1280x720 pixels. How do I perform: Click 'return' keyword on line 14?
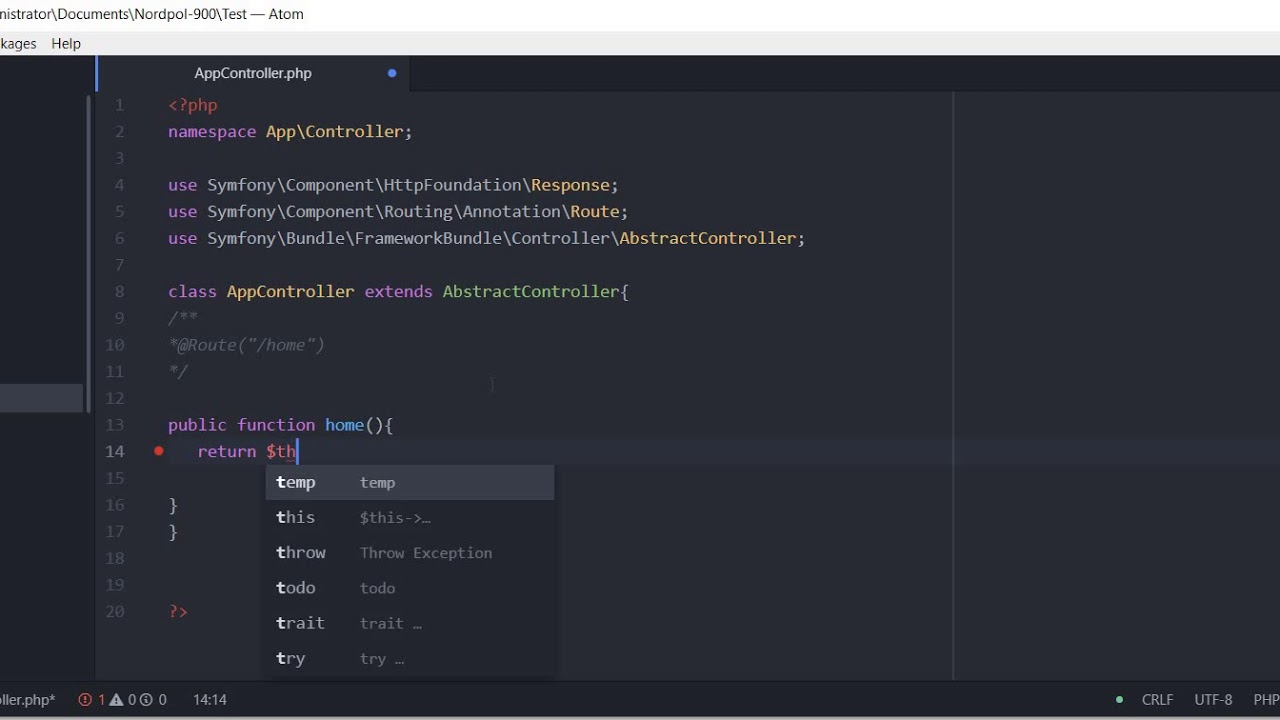227,451
